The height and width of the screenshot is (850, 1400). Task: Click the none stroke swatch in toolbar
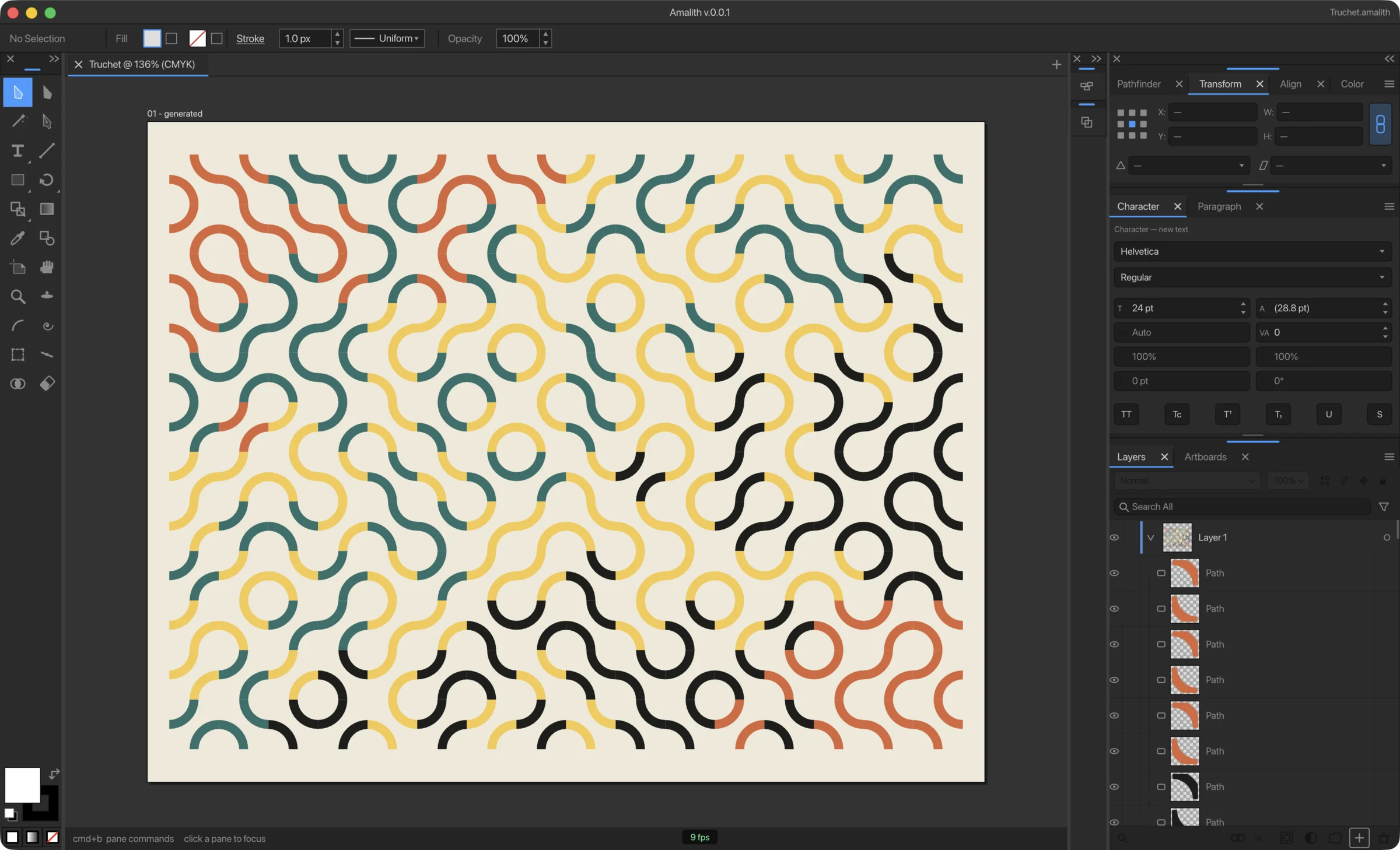point(197,38)
